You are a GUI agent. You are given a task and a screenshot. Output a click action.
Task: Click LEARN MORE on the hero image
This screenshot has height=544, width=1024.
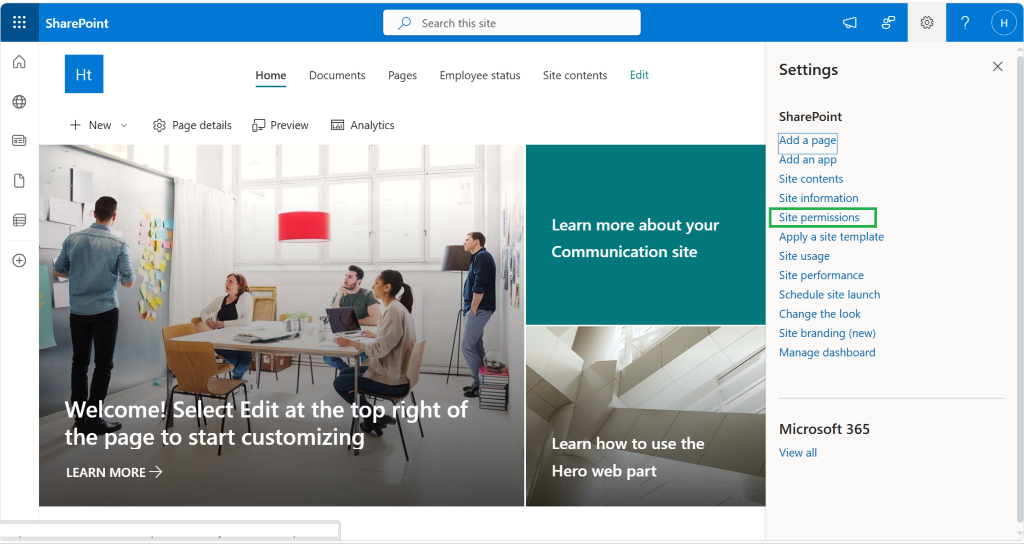(x=114, y=472)
